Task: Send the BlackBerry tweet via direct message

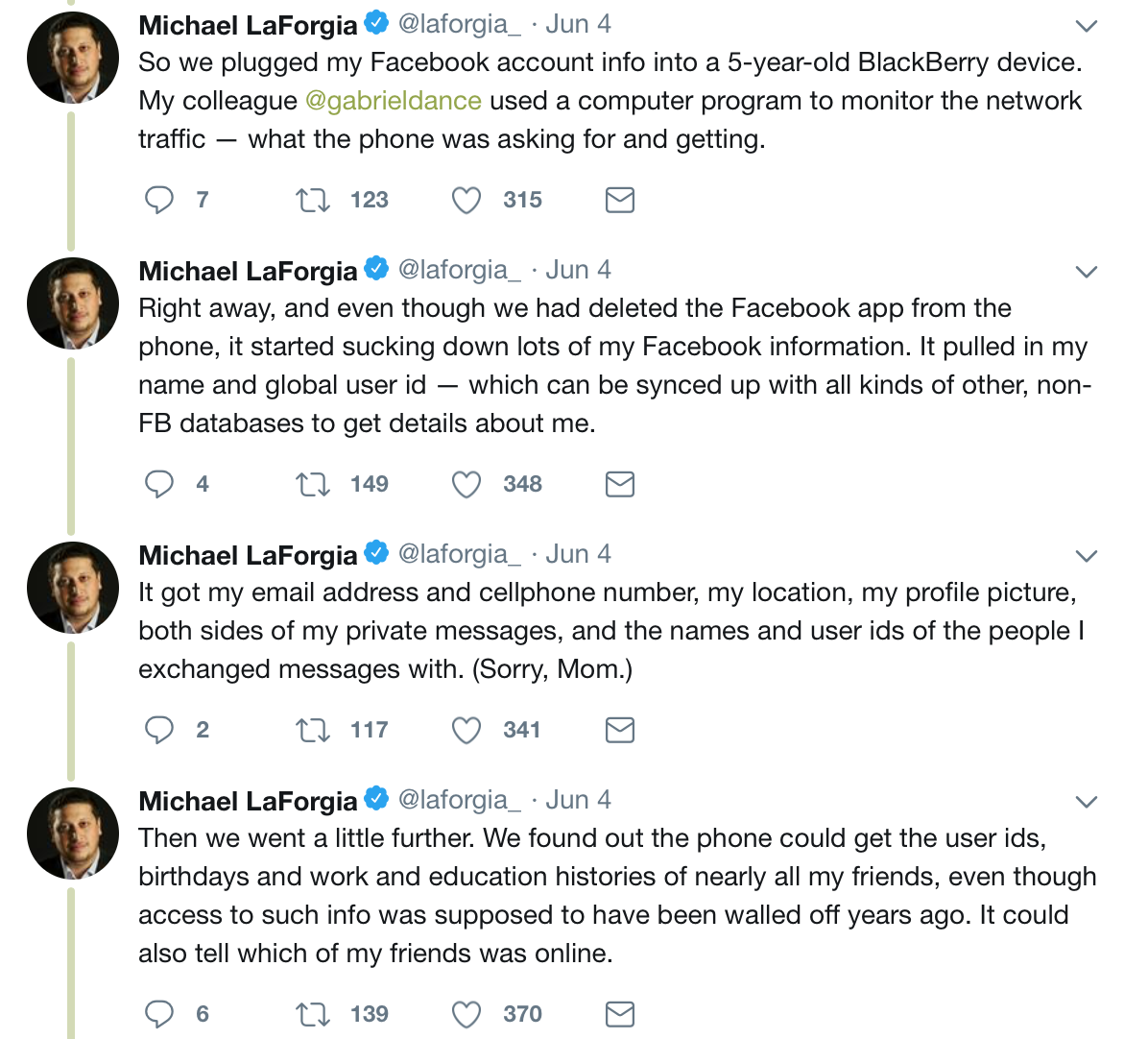Action: tap(619, 200)
